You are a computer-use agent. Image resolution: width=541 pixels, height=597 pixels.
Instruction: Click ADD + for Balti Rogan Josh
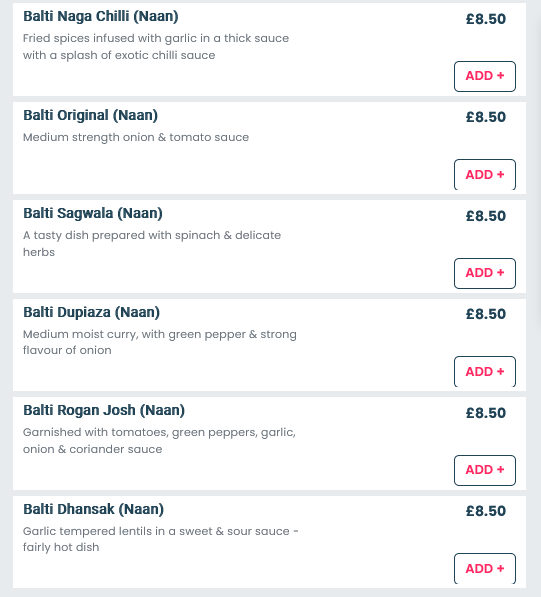485,470
